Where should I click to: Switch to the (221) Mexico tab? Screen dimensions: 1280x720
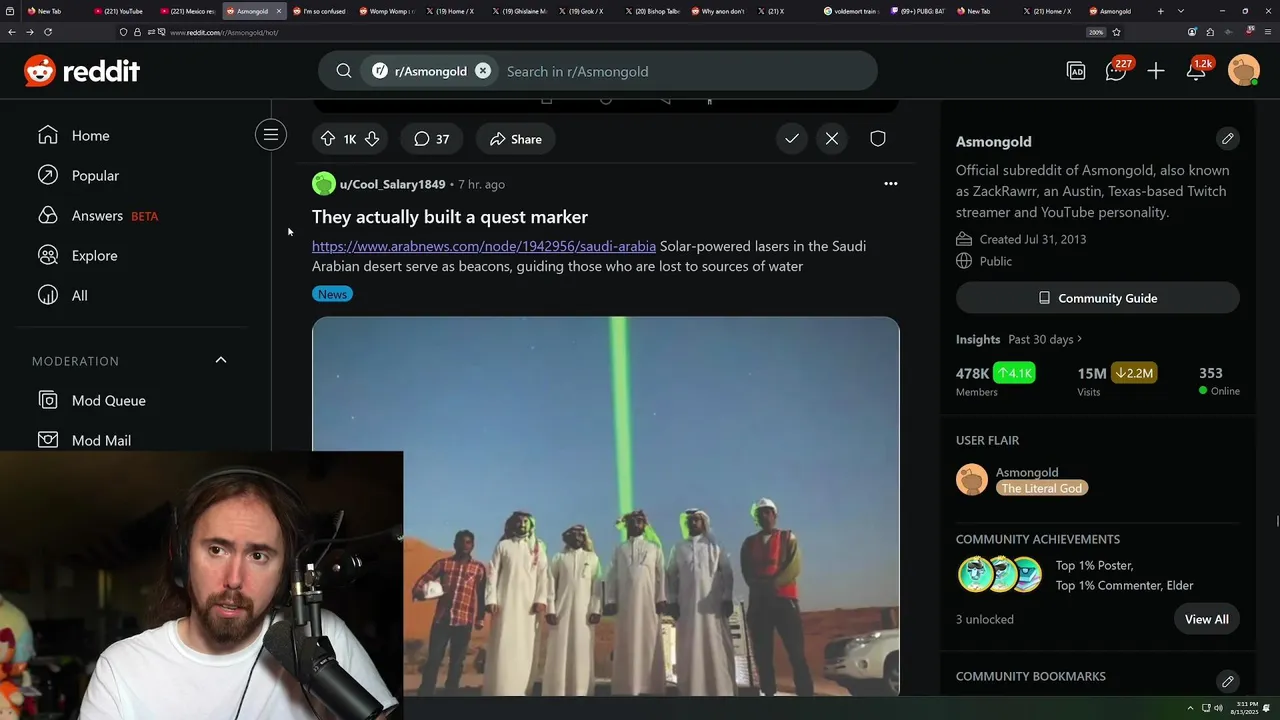(x=187, y=11)
